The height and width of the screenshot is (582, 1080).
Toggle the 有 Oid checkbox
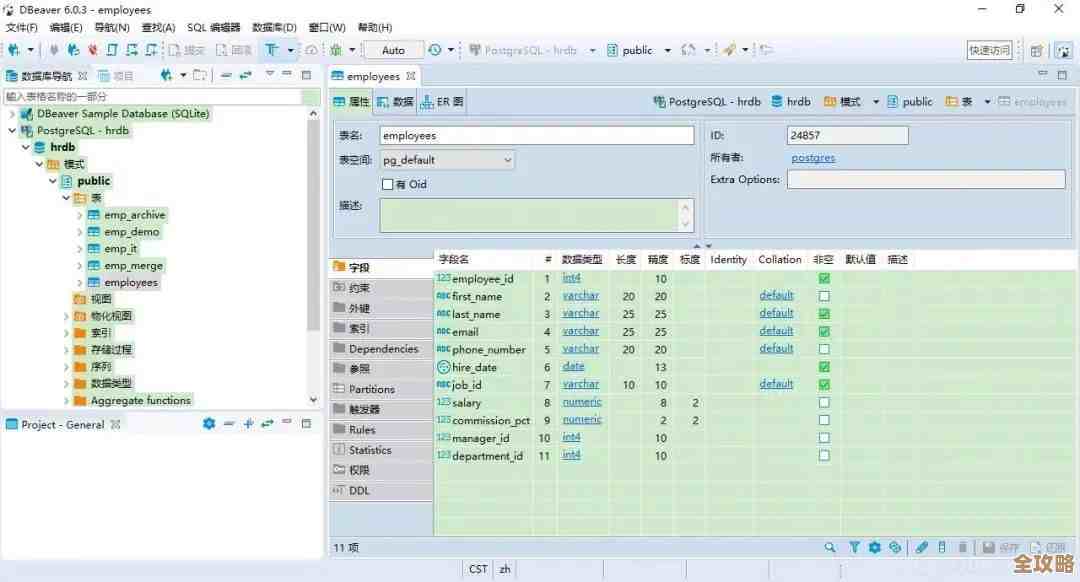coord(388,184)
